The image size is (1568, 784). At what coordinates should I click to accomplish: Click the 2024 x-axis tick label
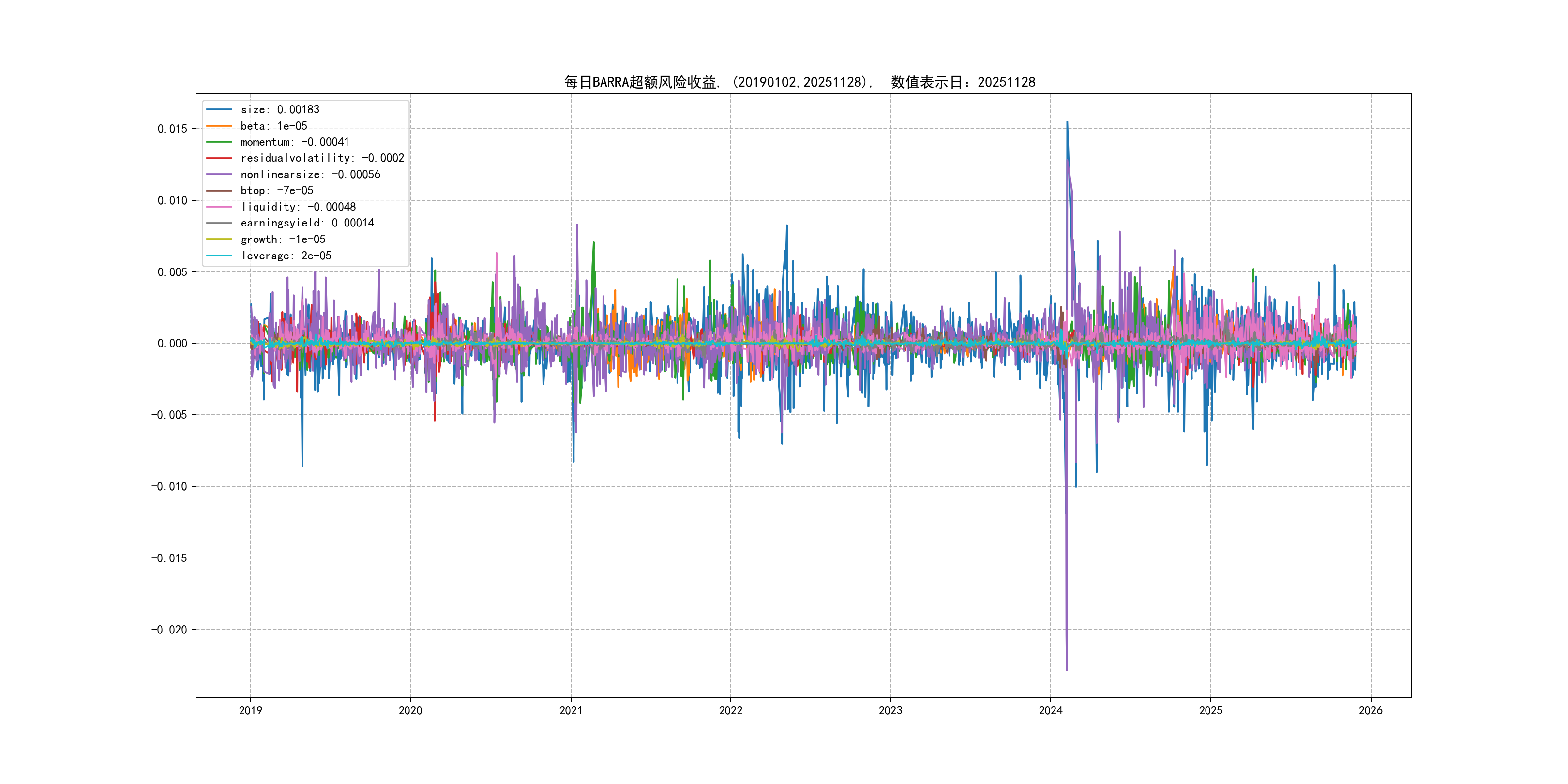(1050, 710)
